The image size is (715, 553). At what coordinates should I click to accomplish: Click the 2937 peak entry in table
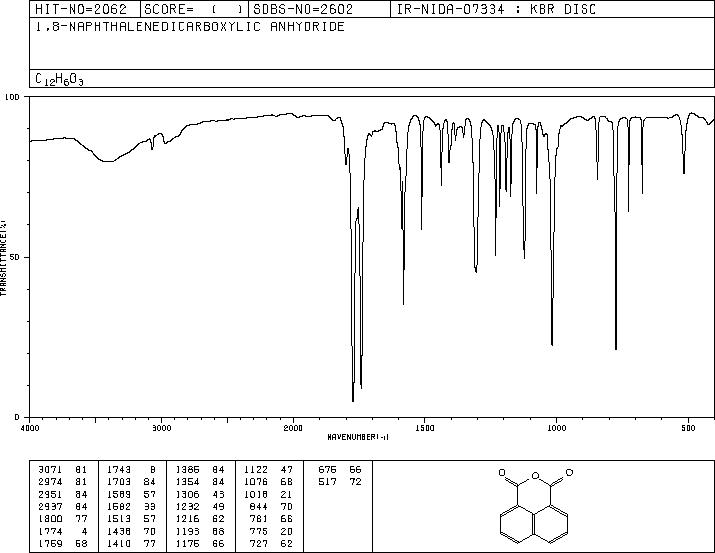62,506
